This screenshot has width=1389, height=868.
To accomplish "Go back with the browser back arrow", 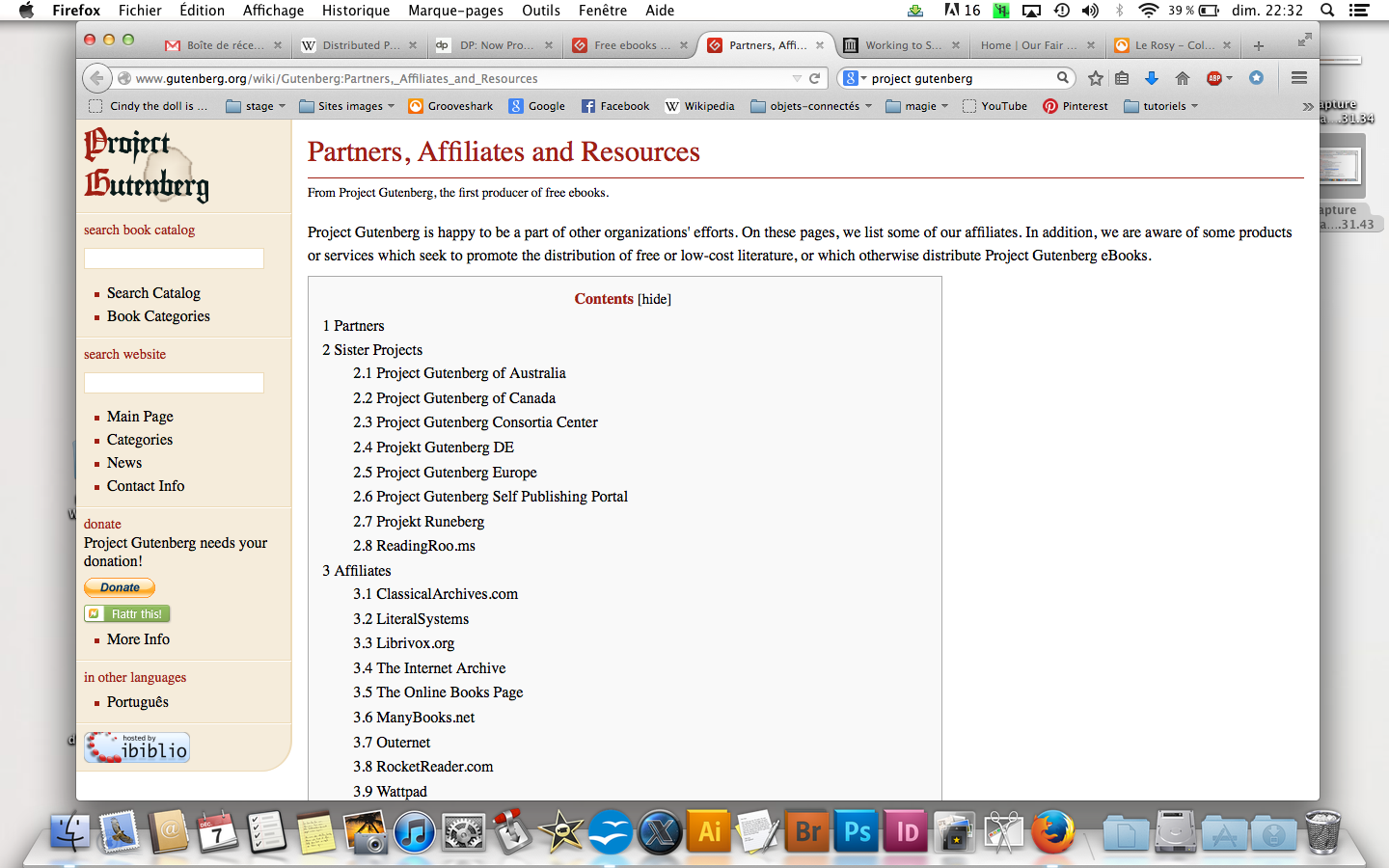I will point(96,78).
